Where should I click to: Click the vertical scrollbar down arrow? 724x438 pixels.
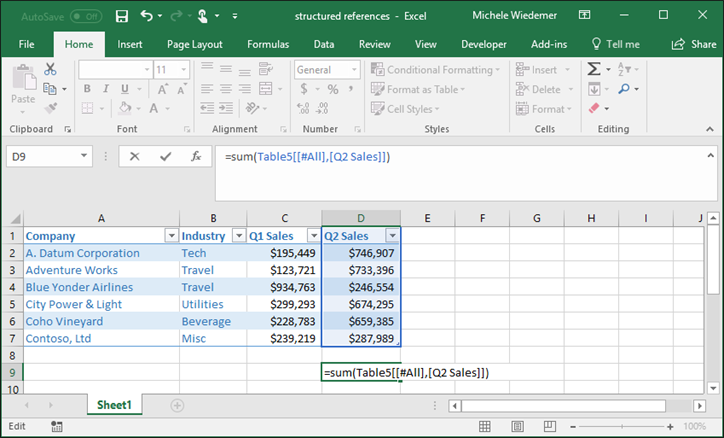(713, 388)
